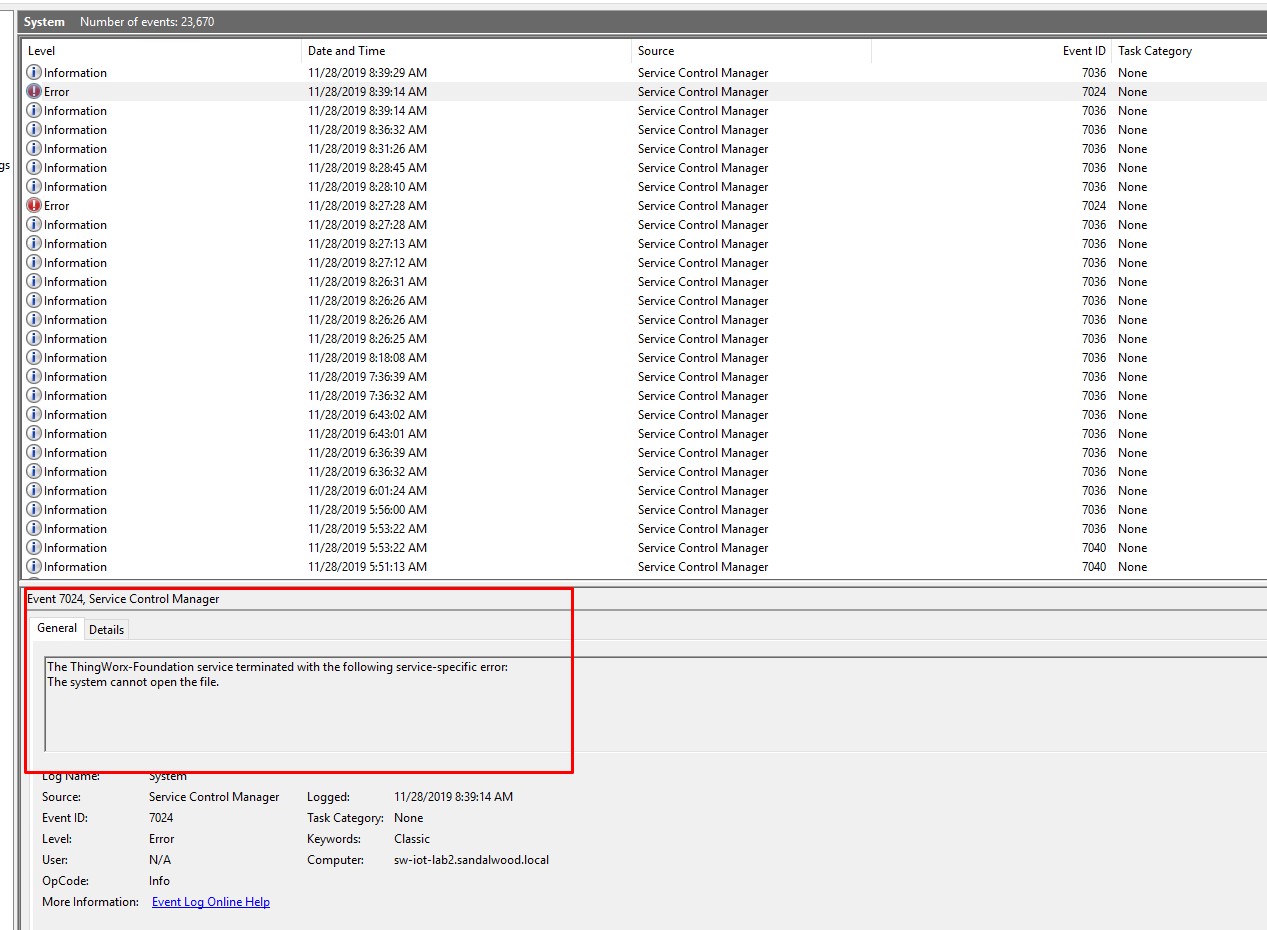Switch to the Details tab
1267x930 pixels.
tap(106, 628)
